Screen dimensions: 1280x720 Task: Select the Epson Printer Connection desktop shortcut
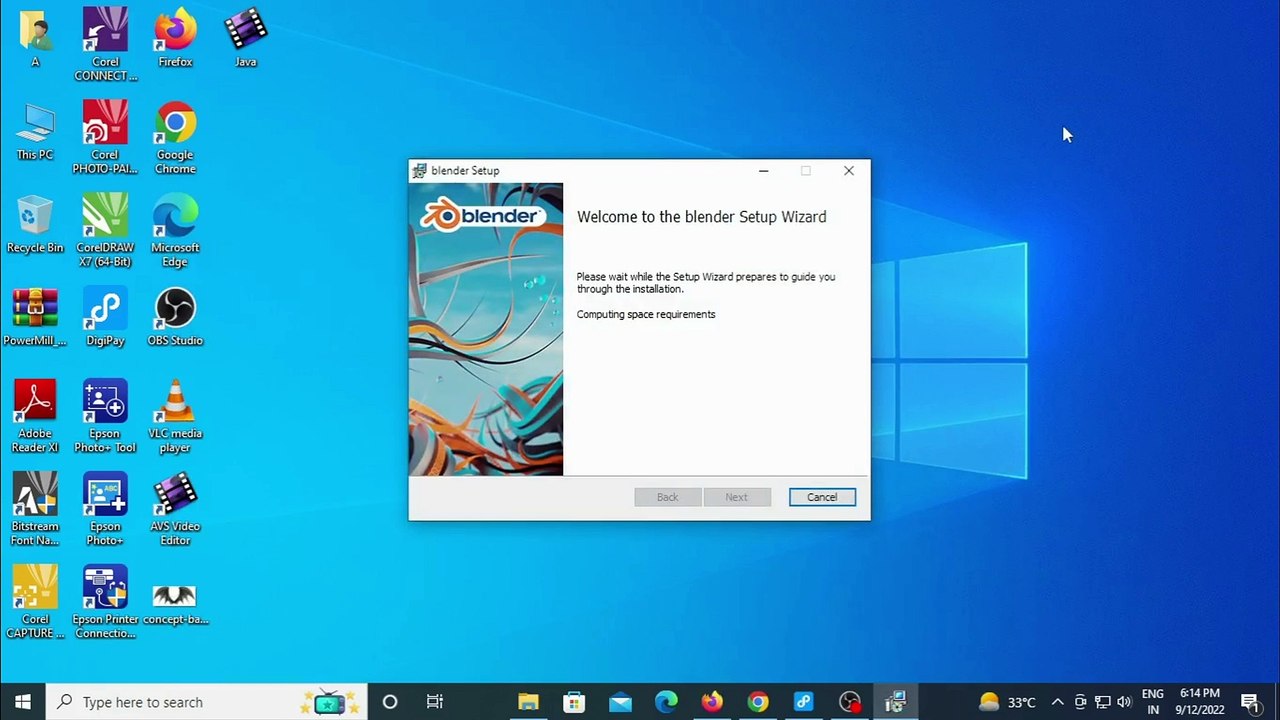105,603
